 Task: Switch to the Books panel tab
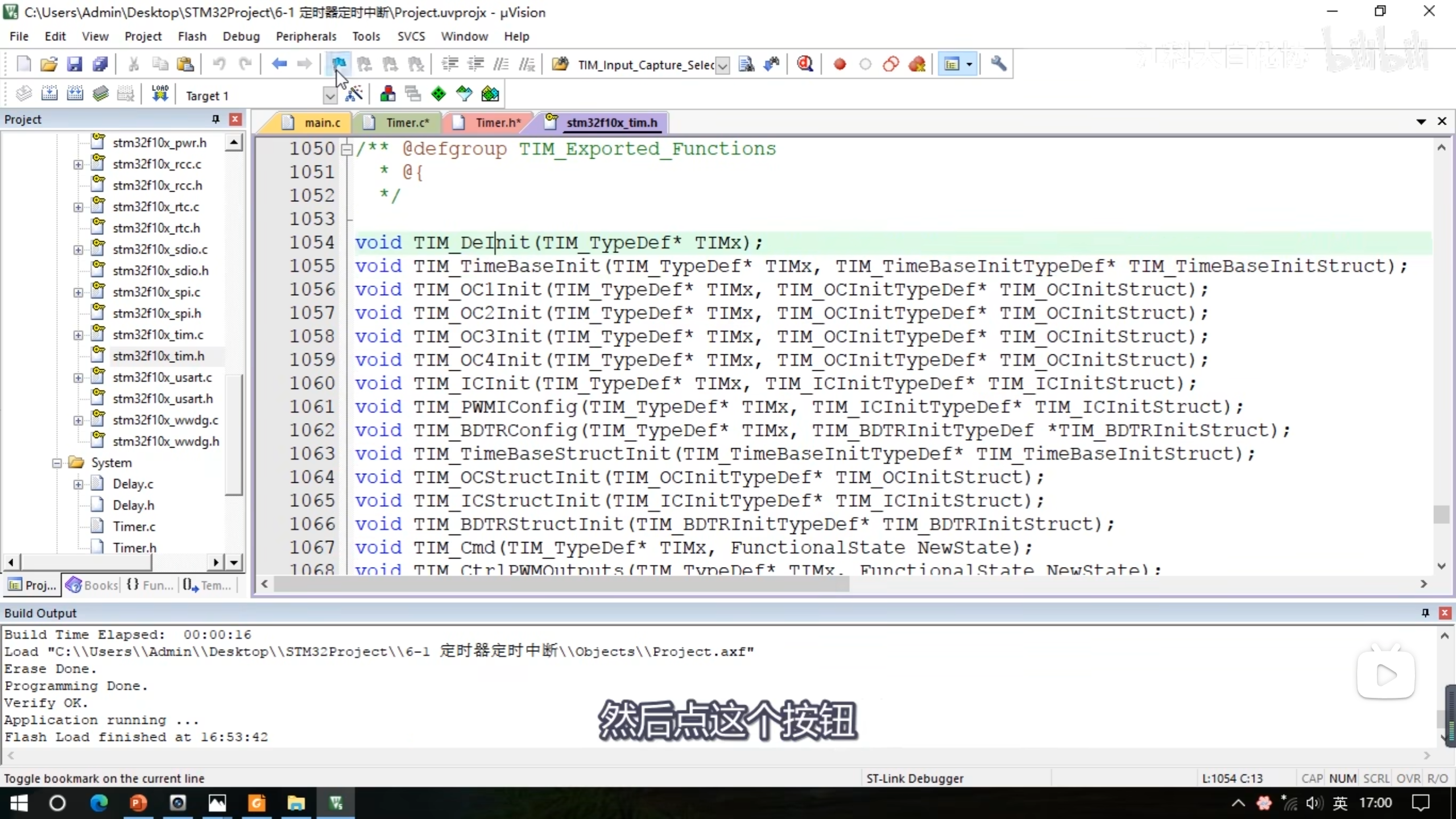[93, 585]
